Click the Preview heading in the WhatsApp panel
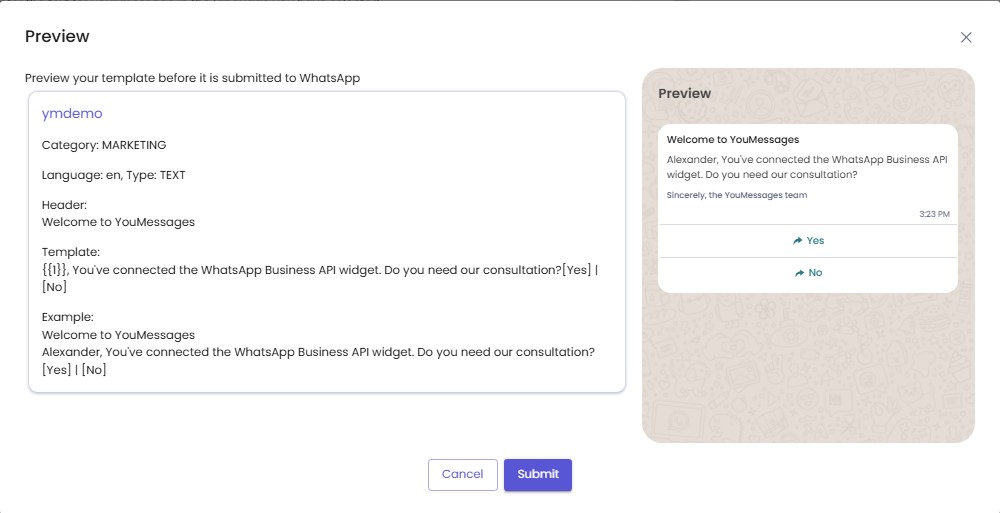Image resolution: width=1000 pixels, height=513 pixels. (684, 94)
